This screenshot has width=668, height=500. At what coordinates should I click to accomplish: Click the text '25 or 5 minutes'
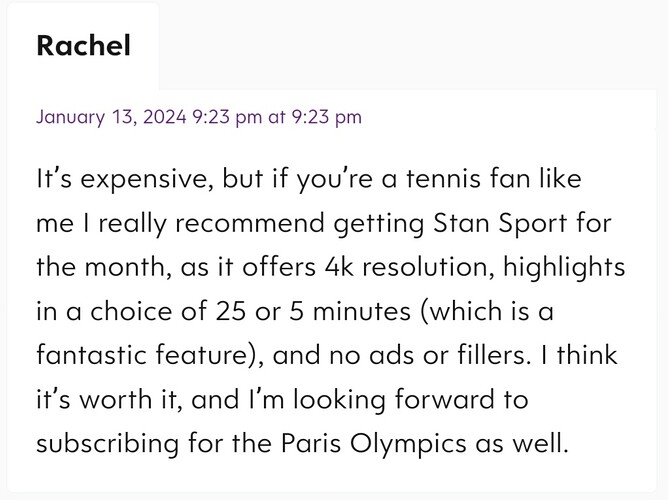click(313, 311)
